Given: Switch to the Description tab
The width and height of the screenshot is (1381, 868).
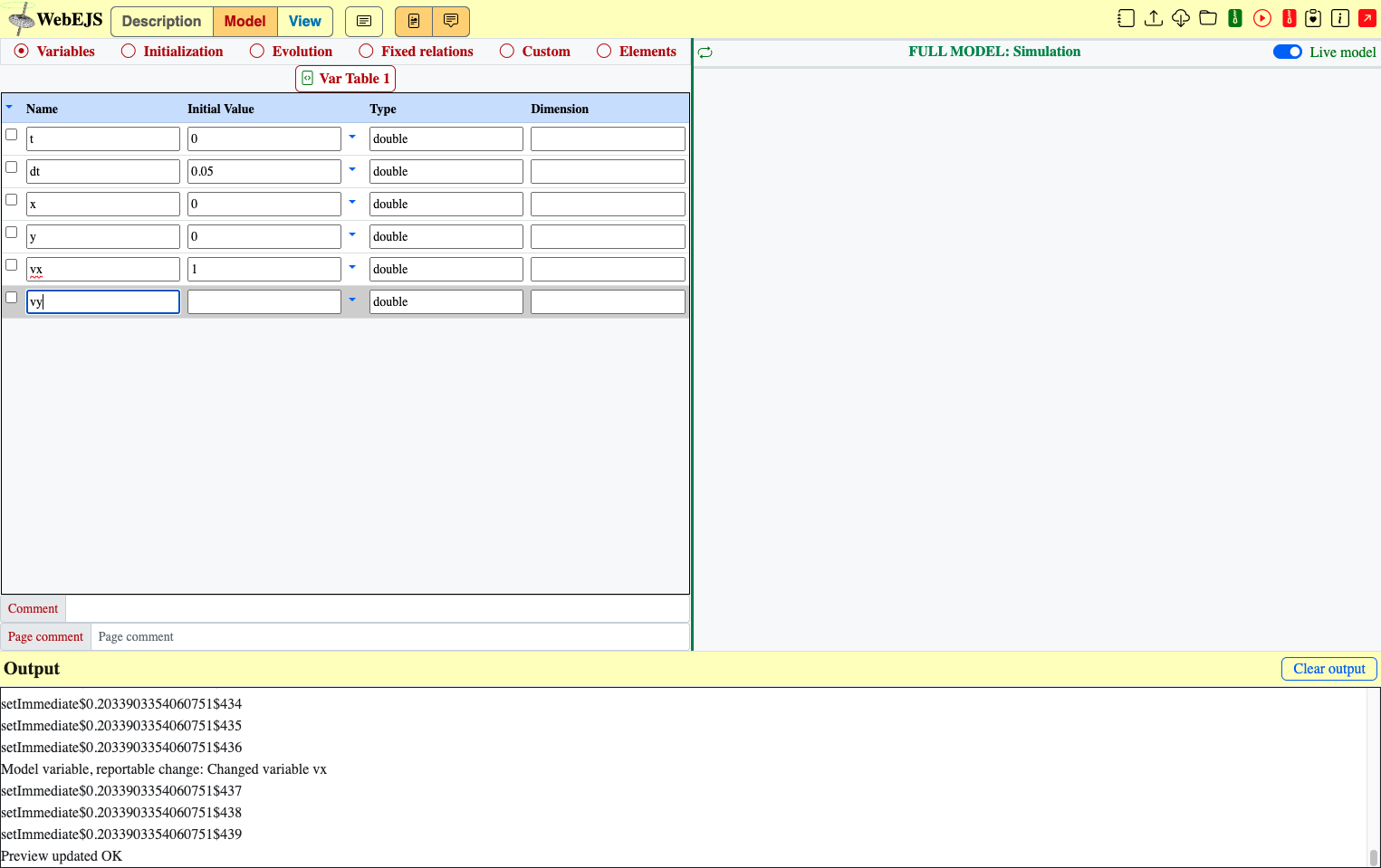Looking at the screenshot, I should tap(162, 21).
